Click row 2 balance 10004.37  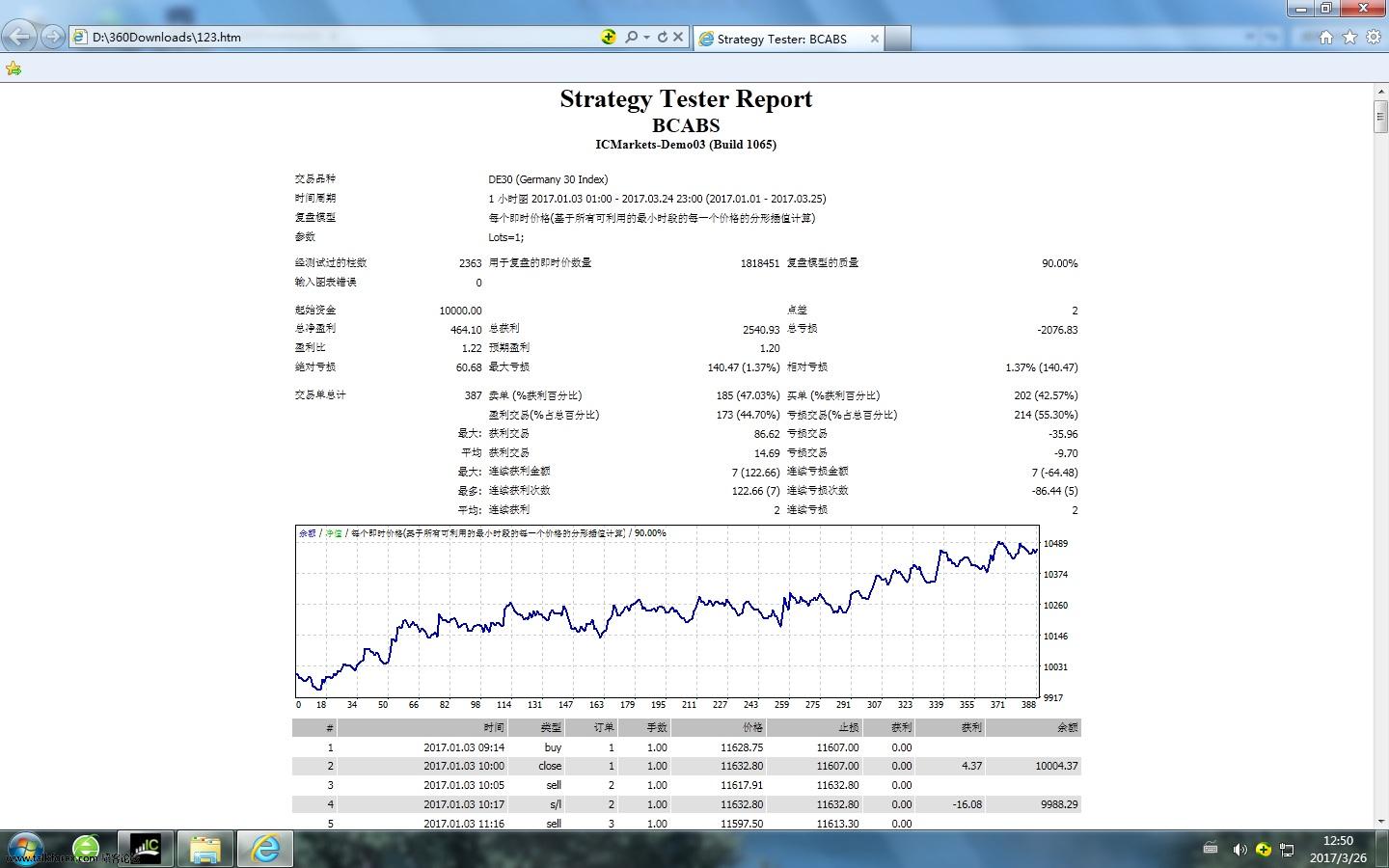pos(1056,766)
